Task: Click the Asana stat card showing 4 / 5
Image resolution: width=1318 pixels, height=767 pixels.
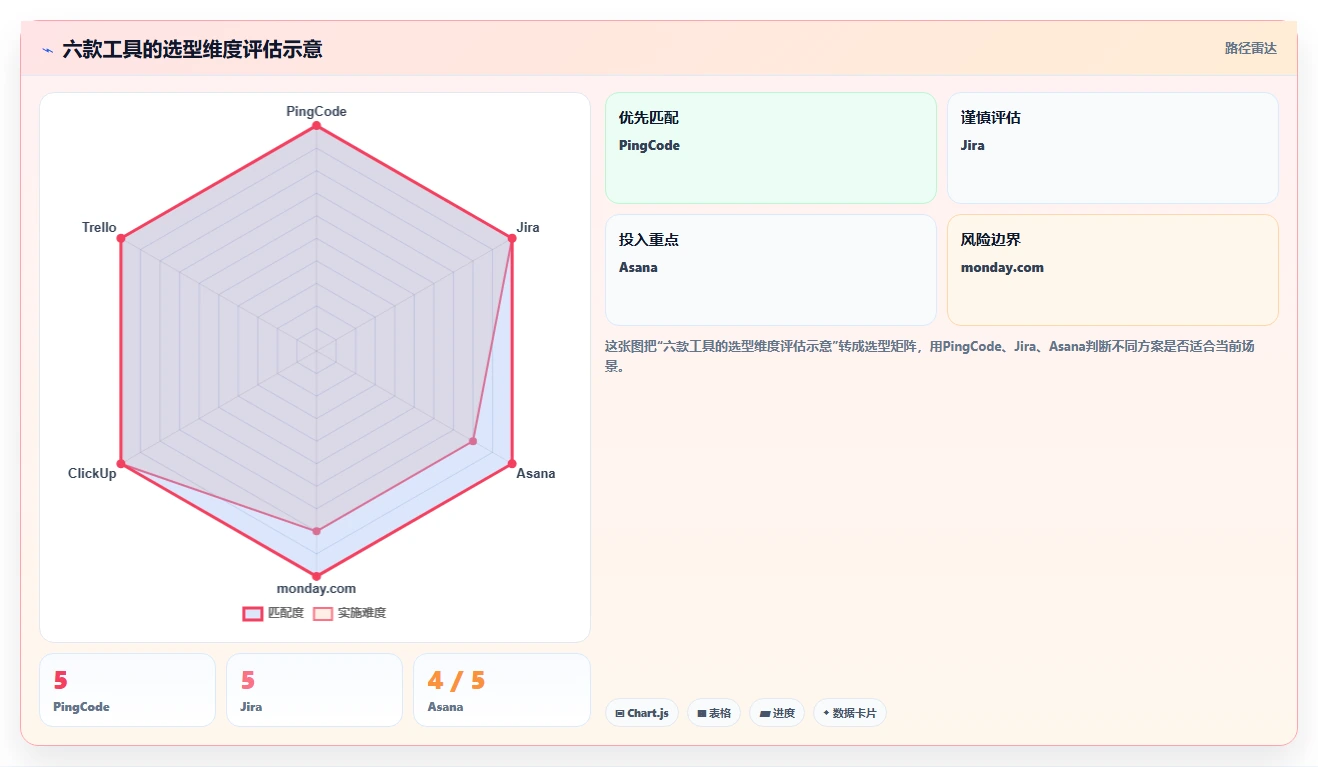Action: 501,690
